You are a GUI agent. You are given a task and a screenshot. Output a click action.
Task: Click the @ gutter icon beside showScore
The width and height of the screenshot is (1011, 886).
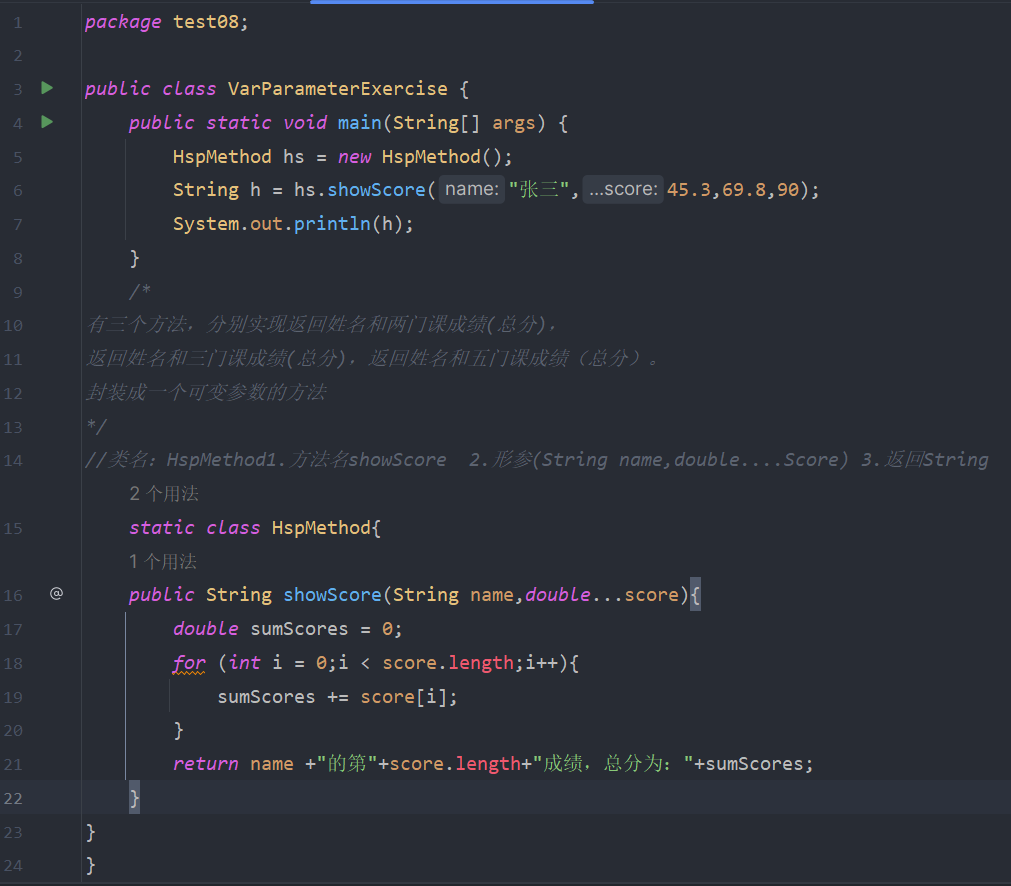(x=56, y=593)
